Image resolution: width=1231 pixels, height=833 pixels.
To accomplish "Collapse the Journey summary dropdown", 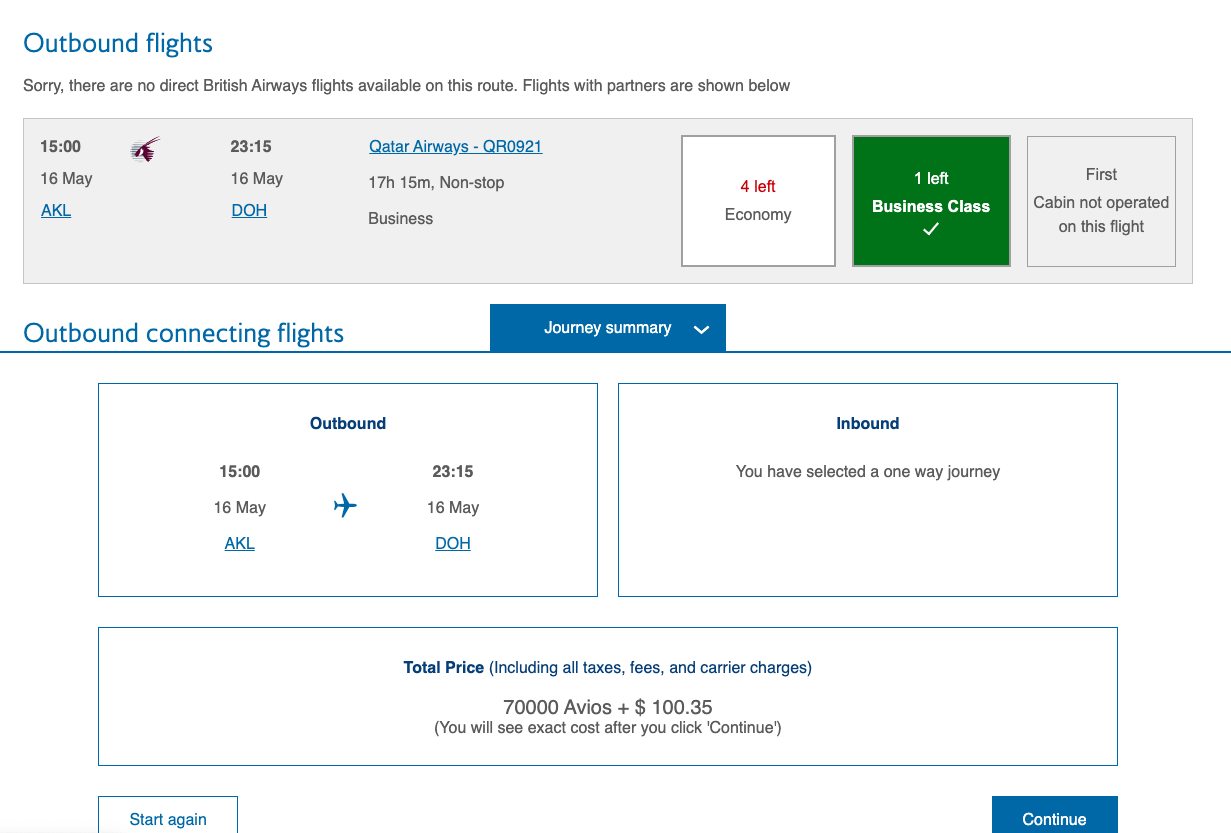I will point(608,328).
